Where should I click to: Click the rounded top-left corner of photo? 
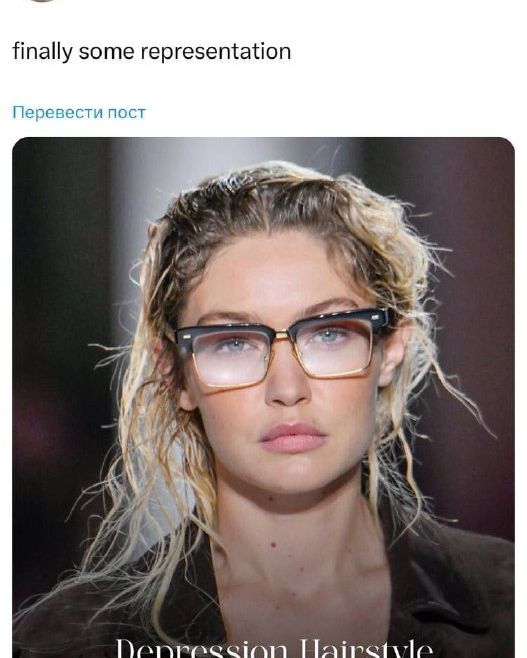click(x=19, y=144)
